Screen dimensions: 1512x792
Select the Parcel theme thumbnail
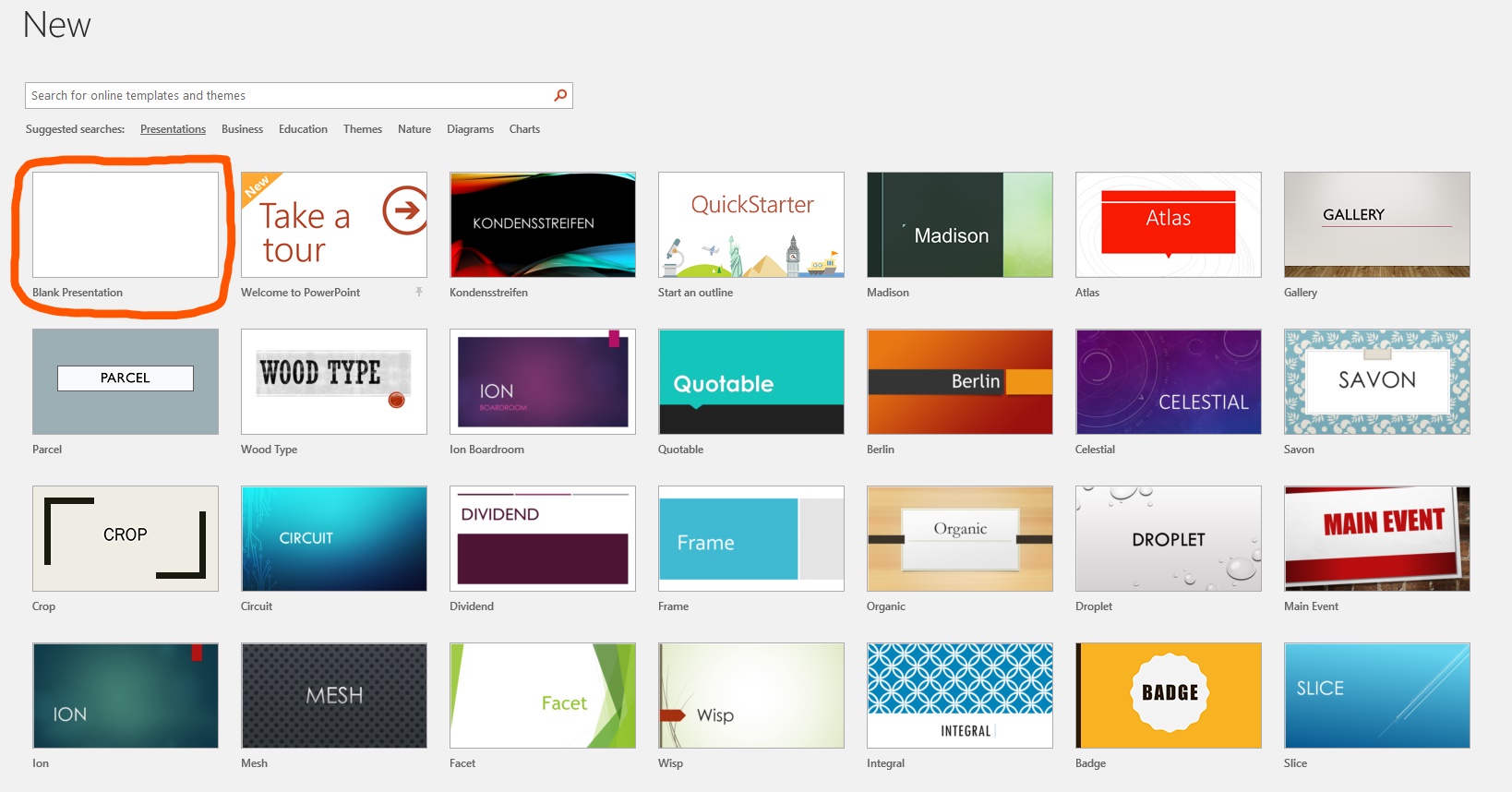point(126,381)
